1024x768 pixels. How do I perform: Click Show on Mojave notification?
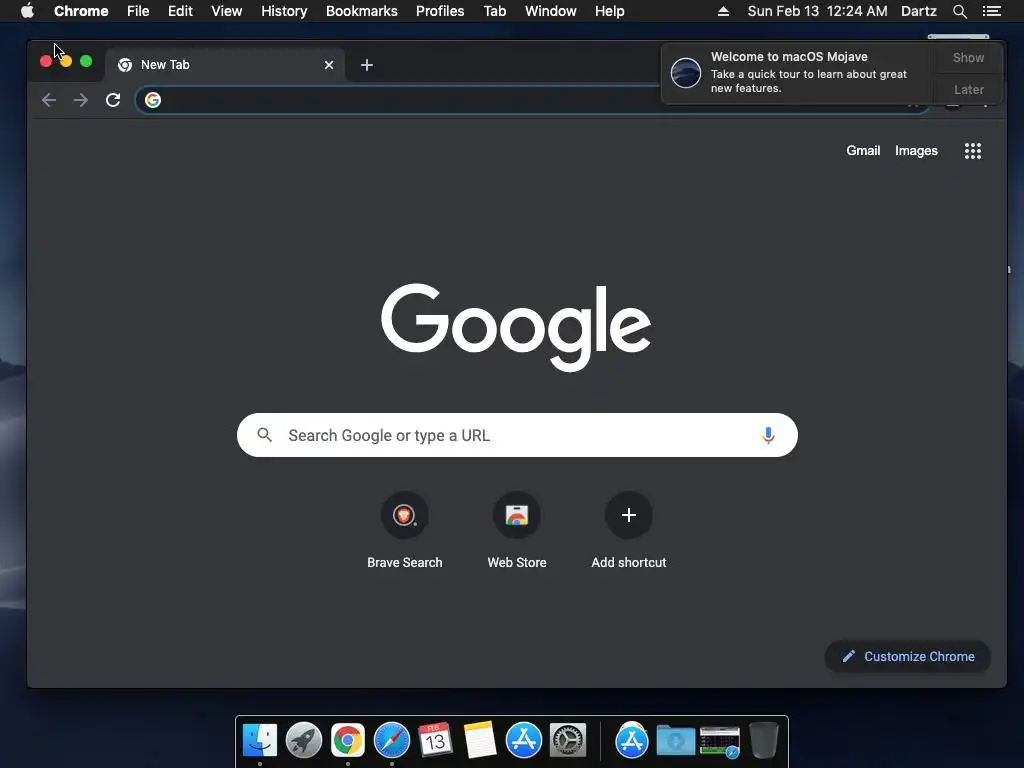pos(968,57)
